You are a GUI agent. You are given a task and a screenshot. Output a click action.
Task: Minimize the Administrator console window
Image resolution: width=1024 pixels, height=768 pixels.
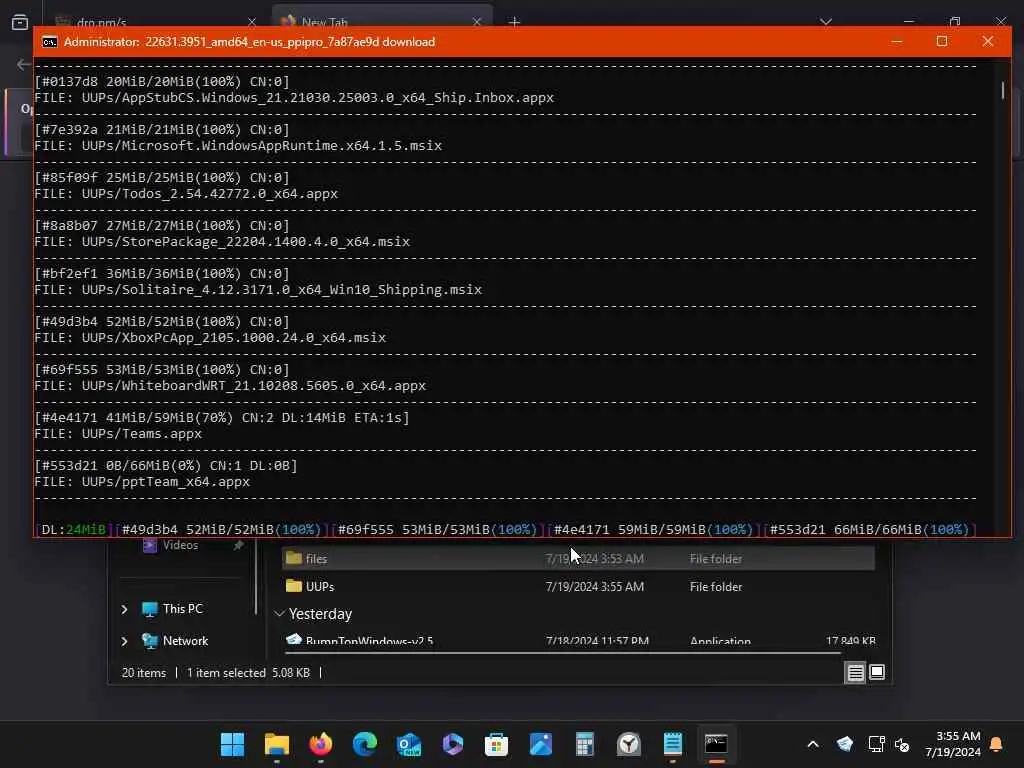tap(897, 41)
